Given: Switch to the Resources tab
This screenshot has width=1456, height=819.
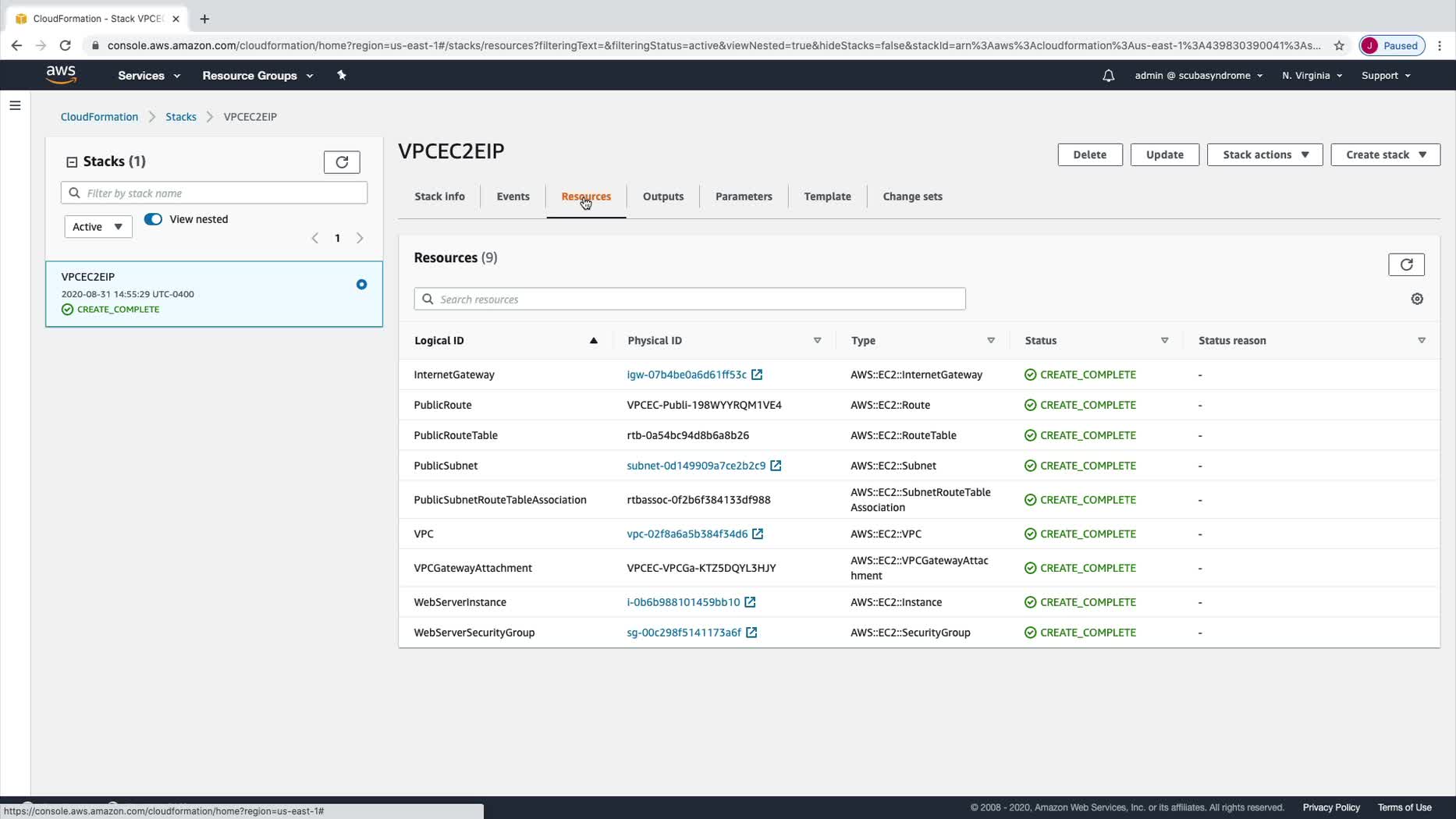Looking at the screenshot, I should point(586,197).
